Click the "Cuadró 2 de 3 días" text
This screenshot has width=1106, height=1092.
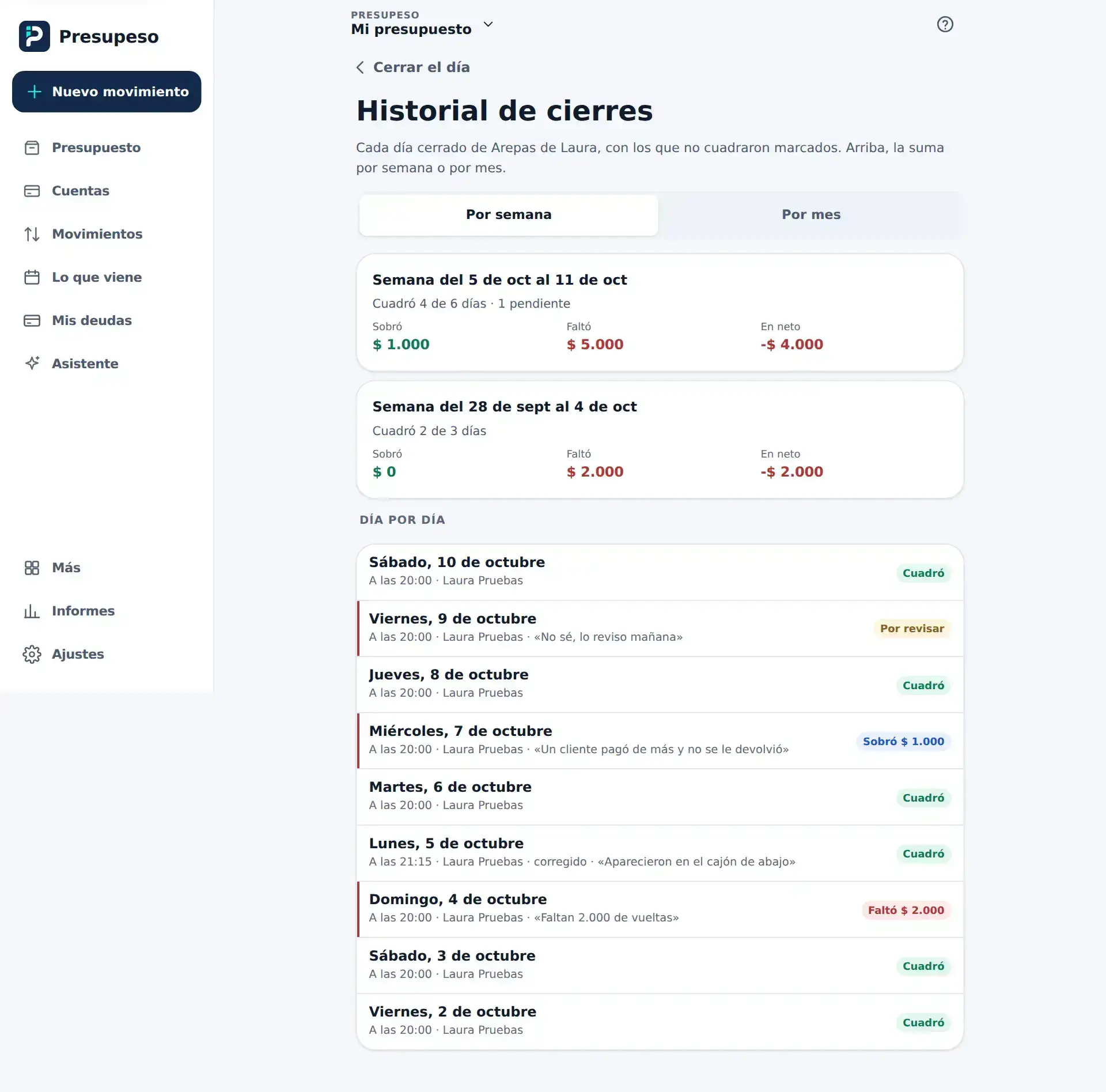click(x=429, y=431)
